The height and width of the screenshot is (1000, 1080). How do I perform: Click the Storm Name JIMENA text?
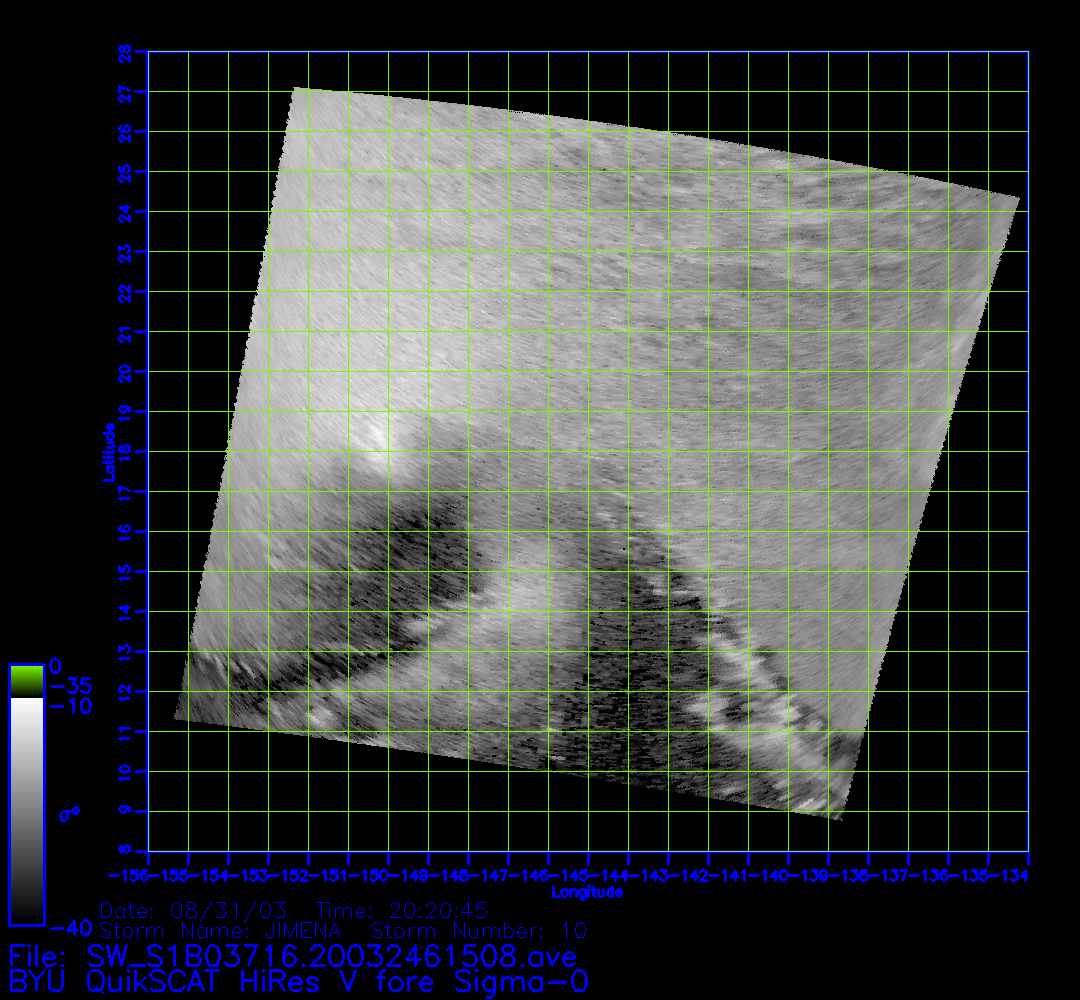[220, 931]
